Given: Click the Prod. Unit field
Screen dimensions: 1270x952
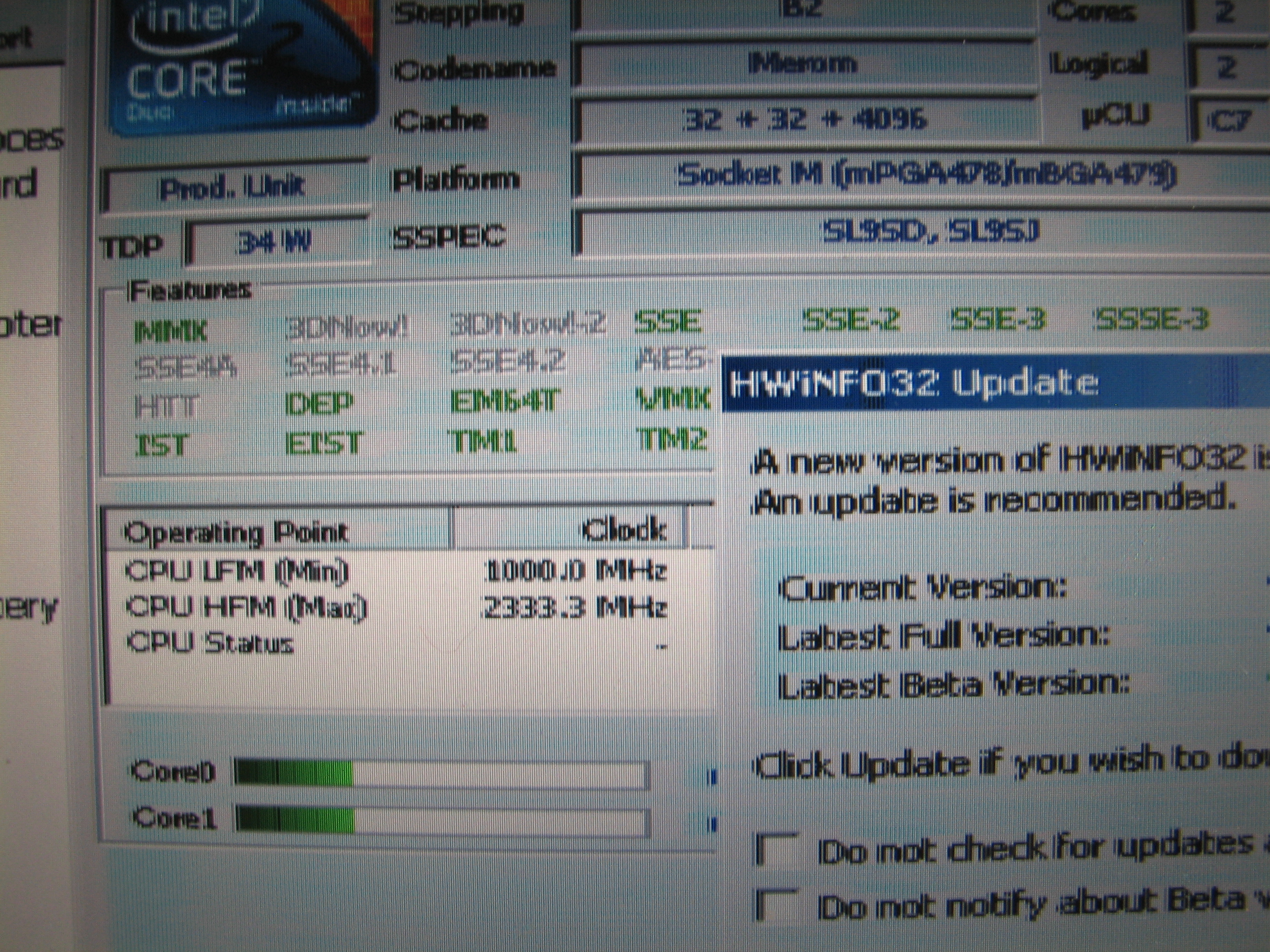Looking at the screenshot, I should point(233,188).
